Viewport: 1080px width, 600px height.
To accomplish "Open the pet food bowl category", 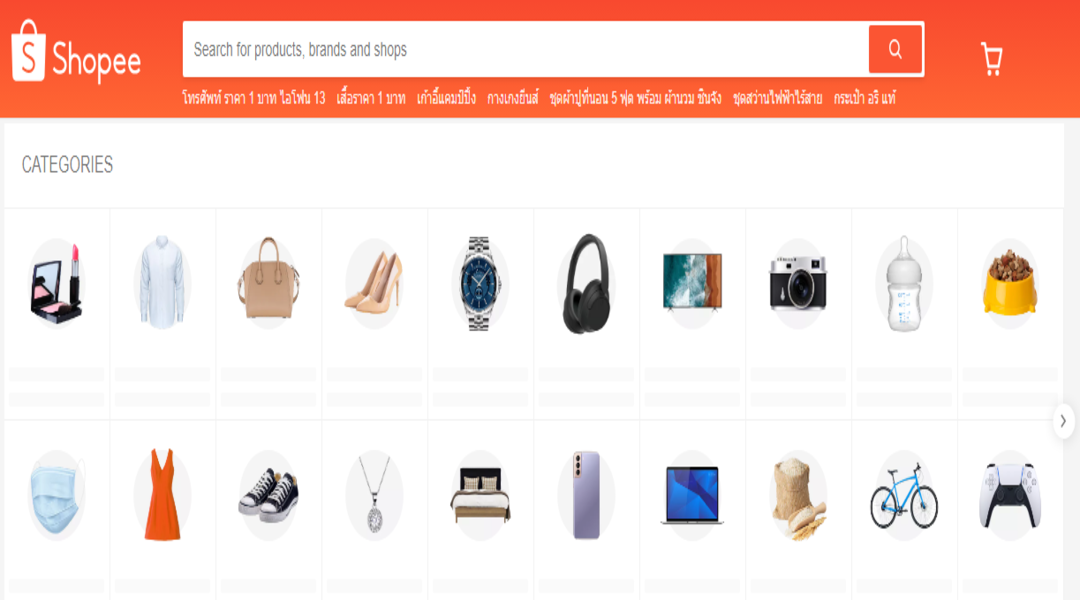I will click(1010, 284).
